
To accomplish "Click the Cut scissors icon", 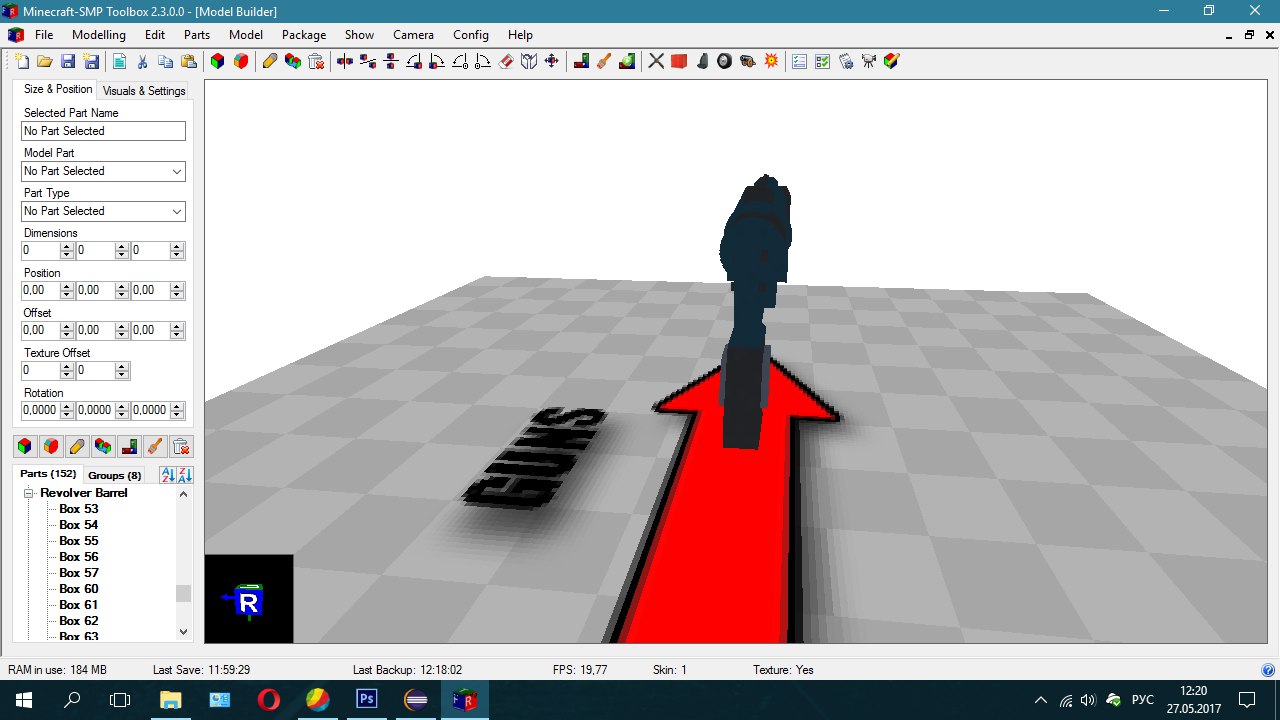I will [x=142, y=61].
